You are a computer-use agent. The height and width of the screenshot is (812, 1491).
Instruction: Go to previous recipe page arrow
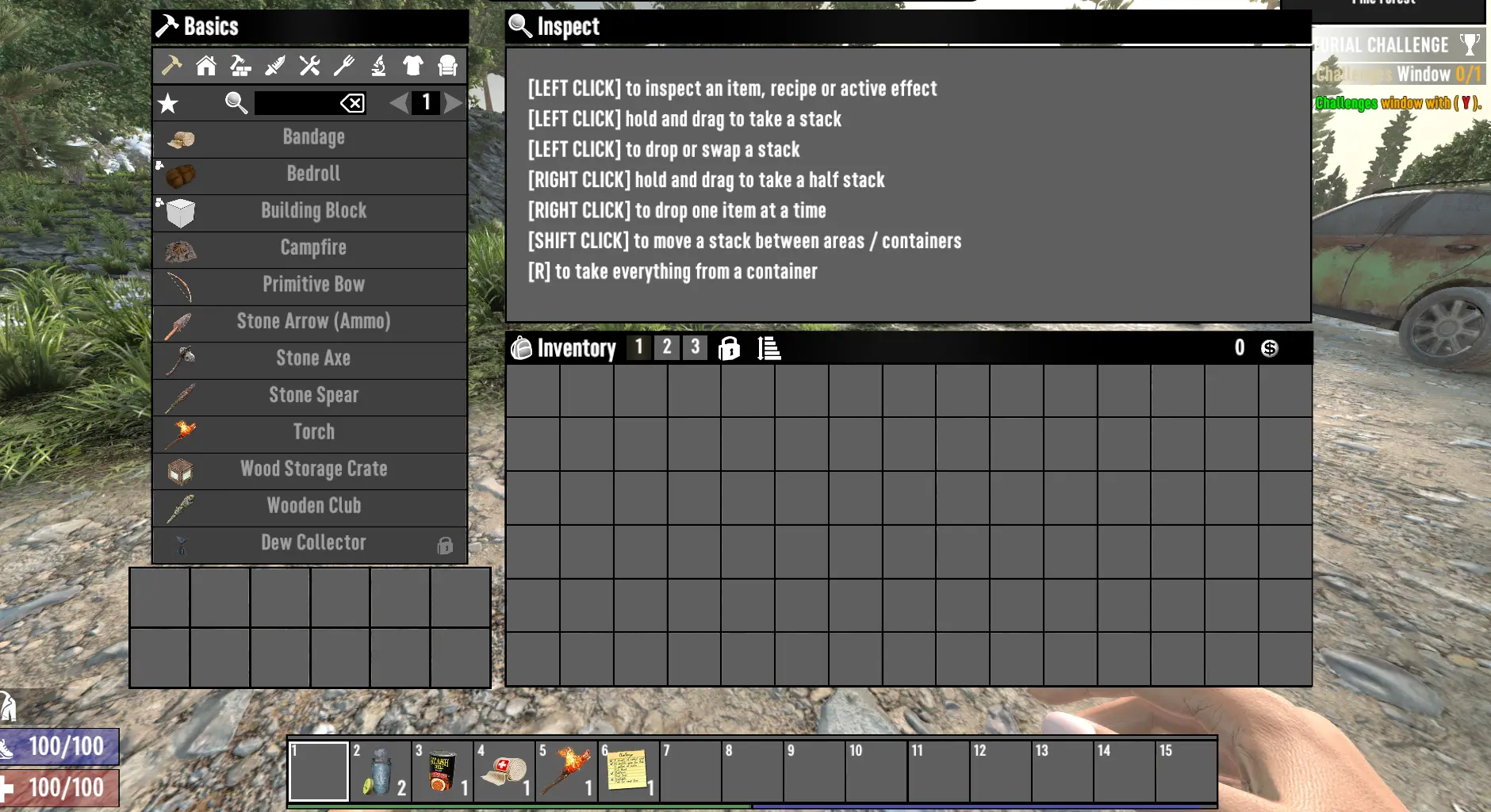[x=399, y=102]
